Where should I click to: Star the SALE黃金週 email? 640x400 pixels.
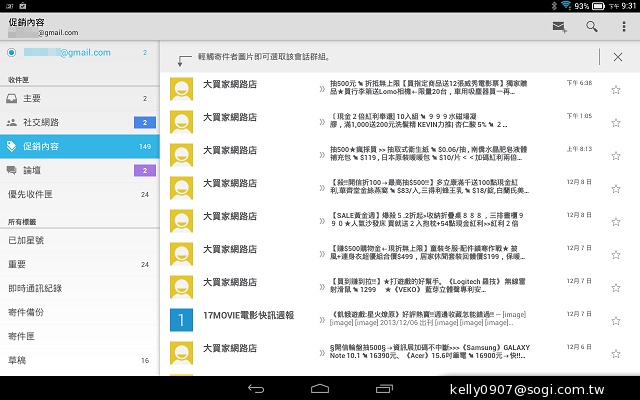click(616, 222)
